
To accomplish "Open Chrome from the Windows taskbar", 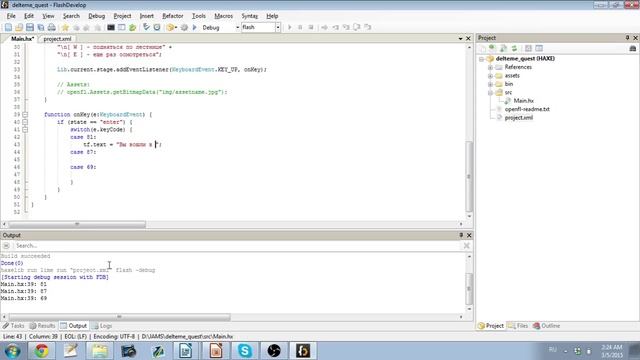I will pyautogui.click(x=41, y=351).
